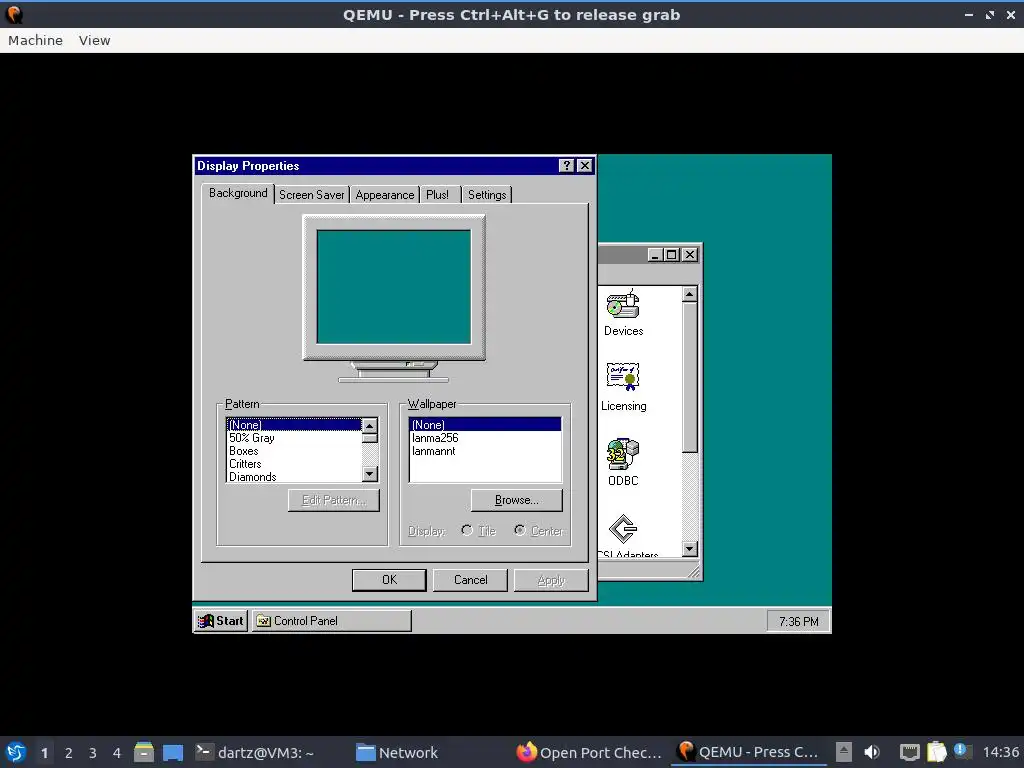
Task: Open the file manager icon in host panel
Action: (x=144, y=752)
